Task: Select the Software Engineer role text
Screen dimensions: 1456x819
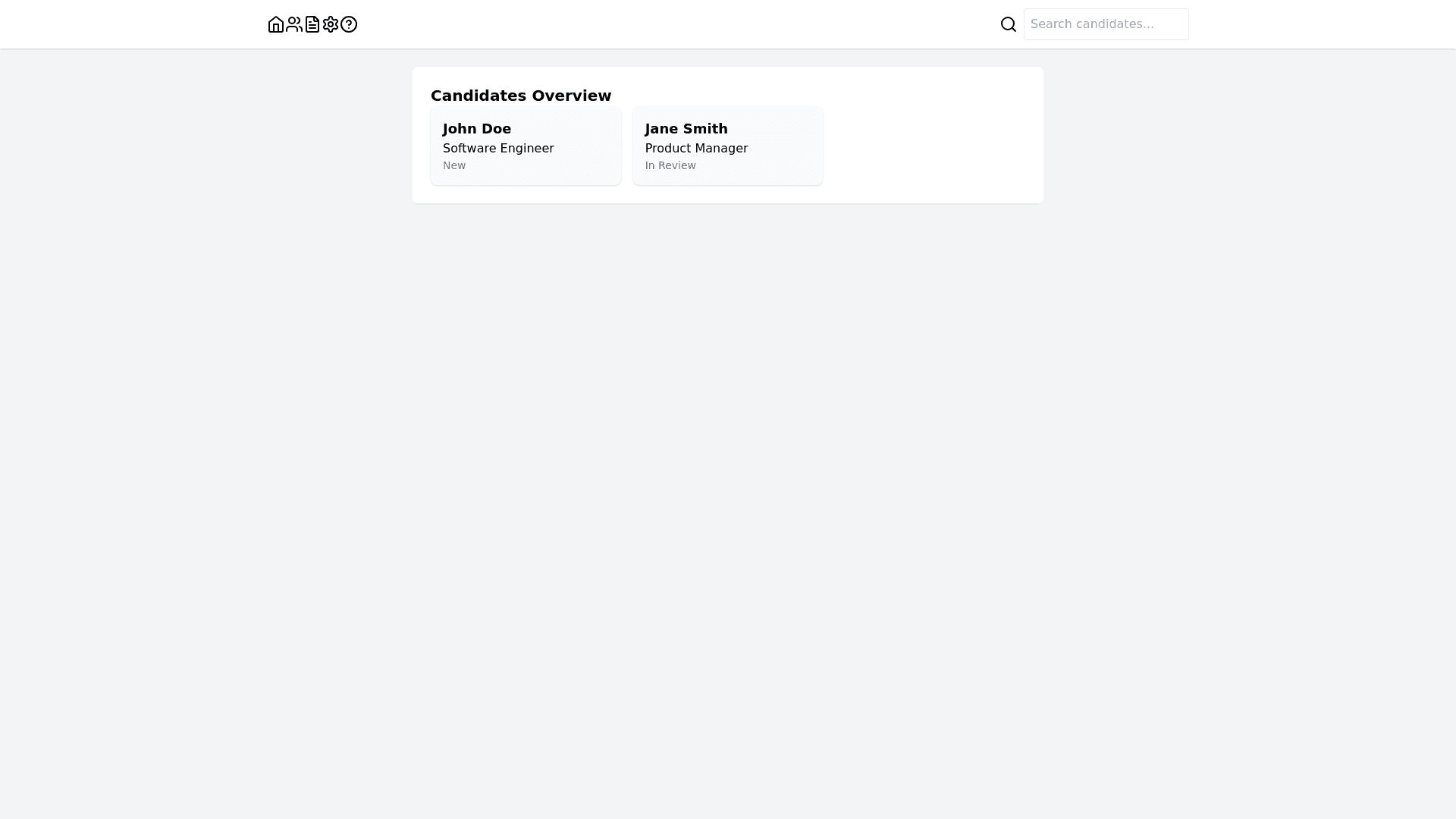Action: click(498, 149)
